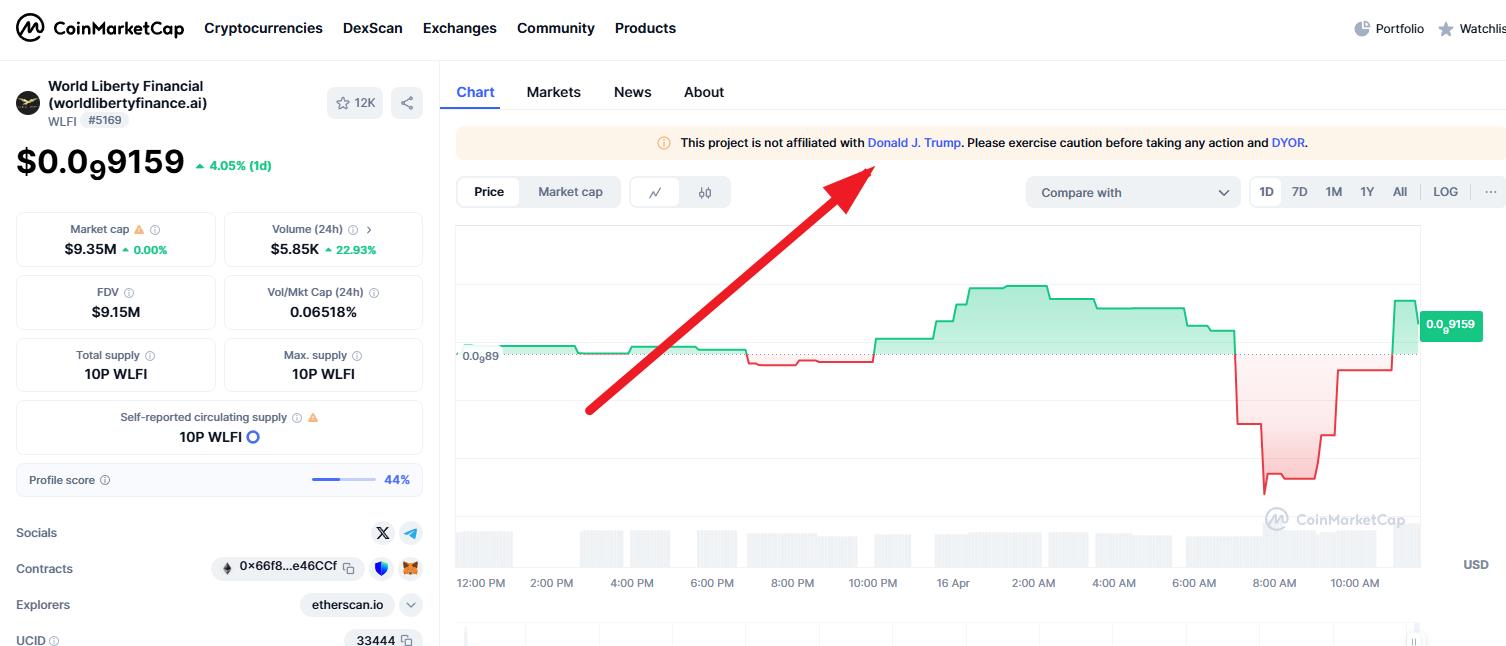
Task: Set chart range to 7D
Action: tap(1300, 192)
